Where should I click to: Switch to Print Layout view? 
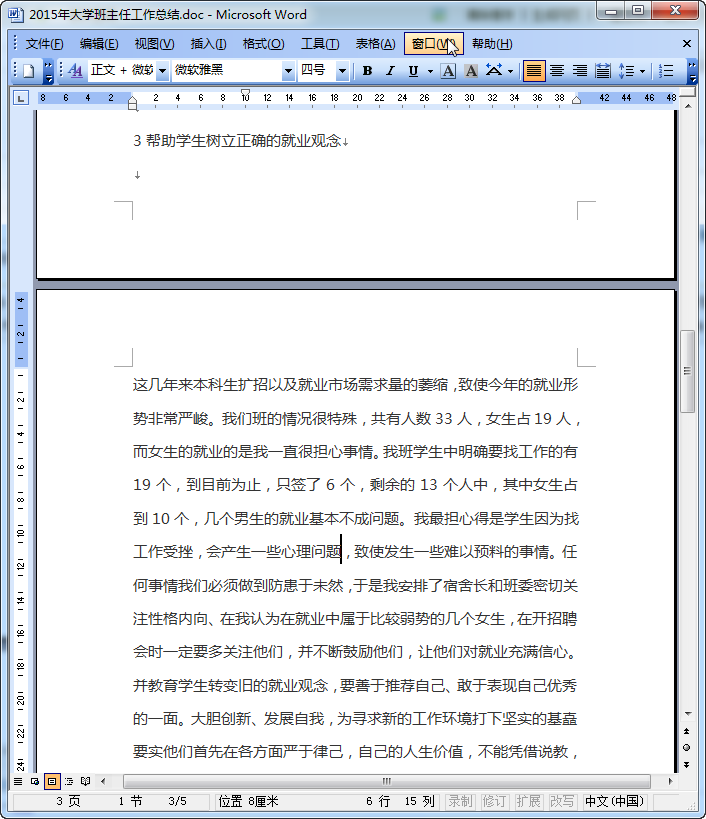tap(52, 782)
